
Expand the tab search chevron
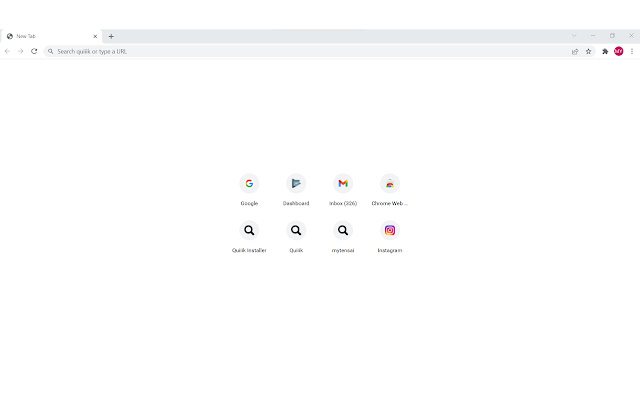click(574, 36)
